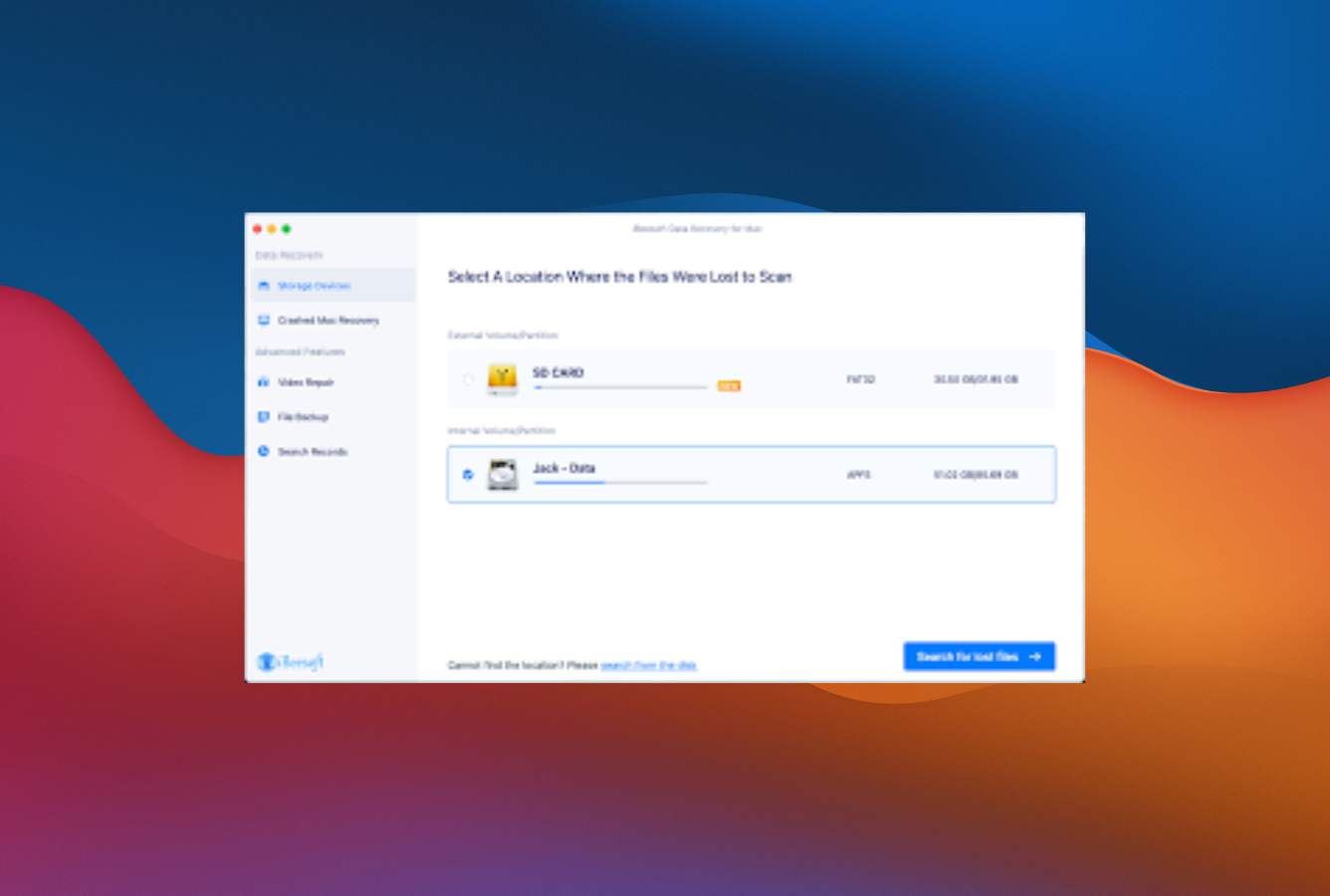
Task: Select the Jack - Data radio button
Action: [x=468, y=475]
